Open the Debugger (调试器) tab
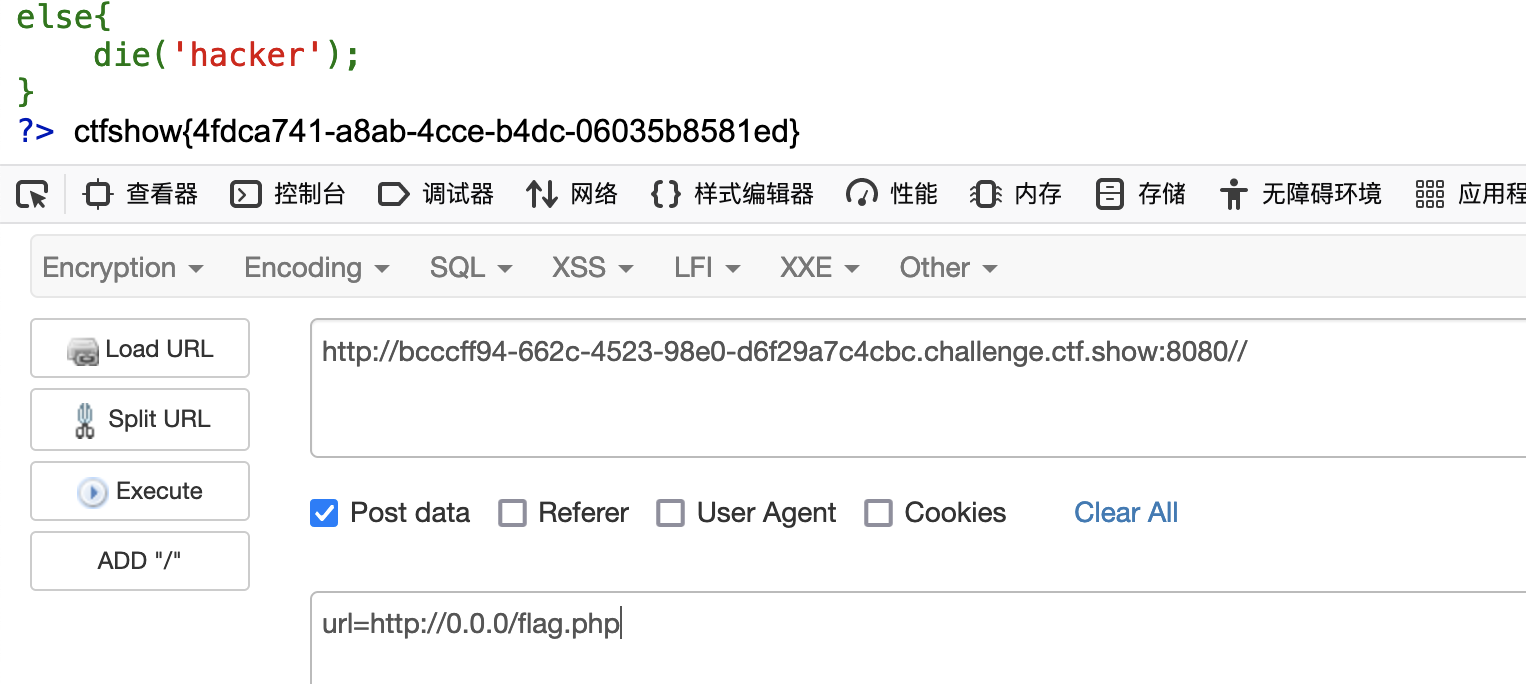Viewport: 1526px width, 684px height. [436, 194]
